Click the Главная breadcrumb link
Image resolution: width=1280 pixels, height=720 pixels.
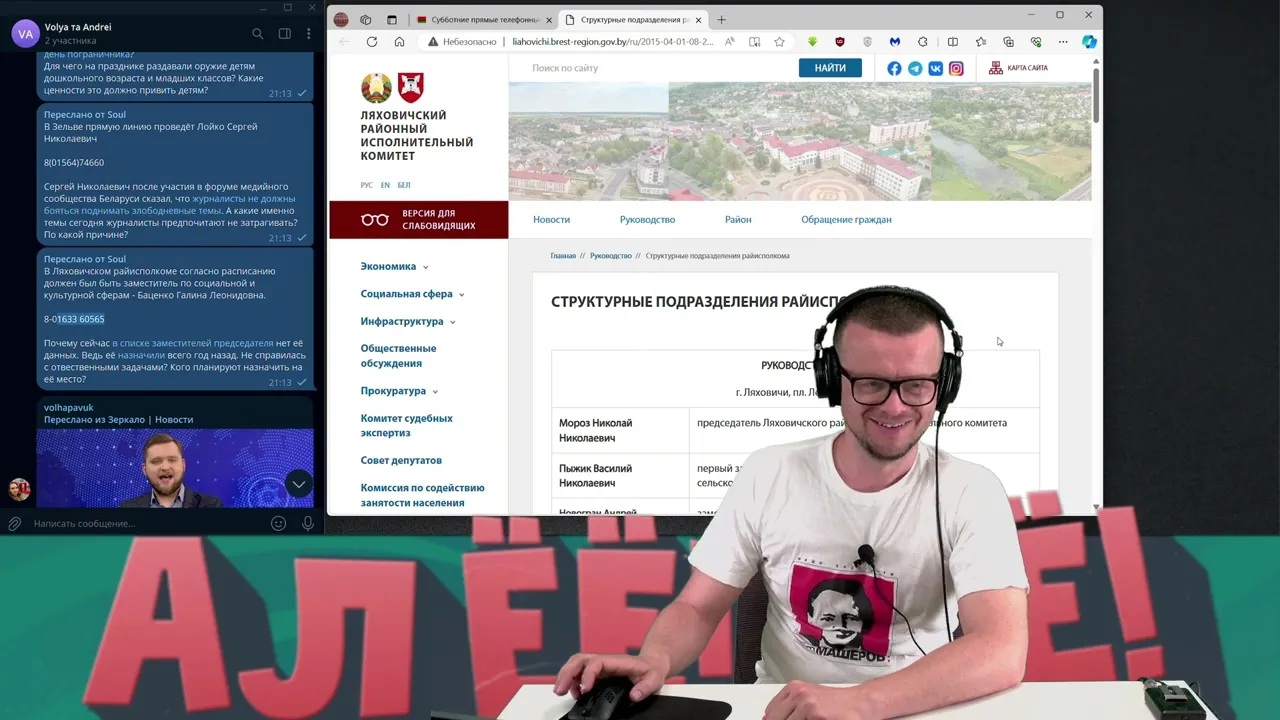tap(563, 256)
